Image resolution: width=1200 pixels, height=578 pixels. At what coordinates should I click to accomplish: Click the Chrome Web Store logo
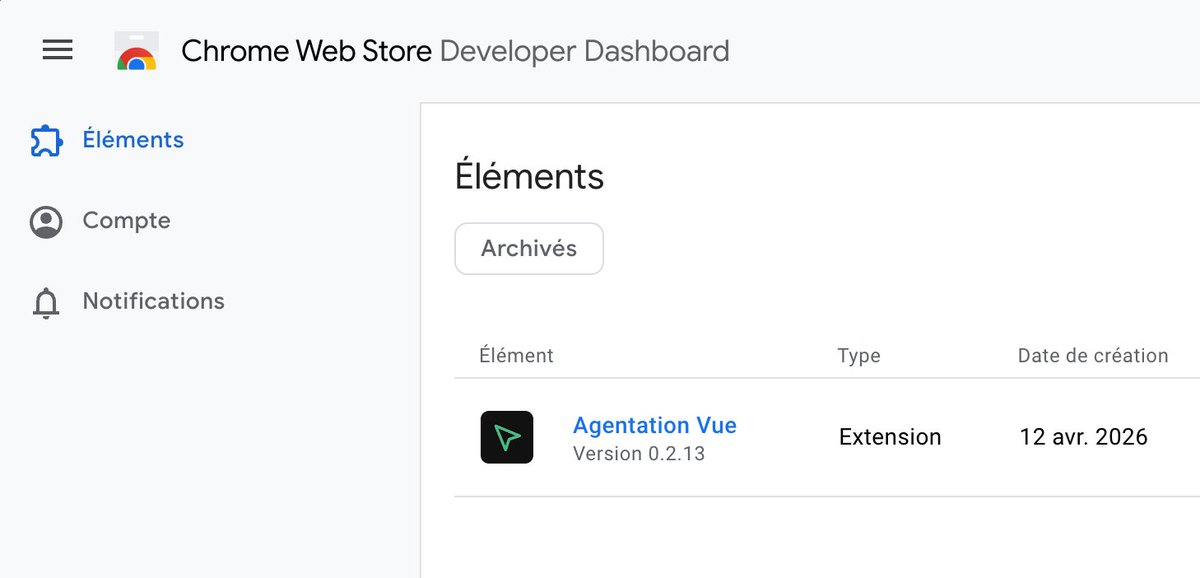tap(137, 51)
